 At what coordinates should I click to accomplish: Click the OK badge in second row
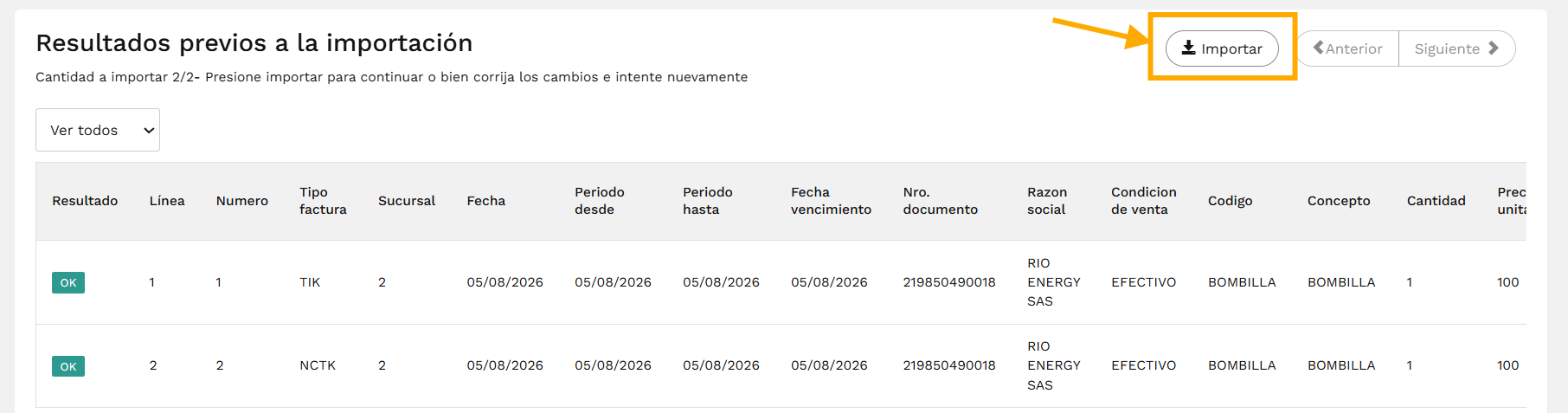(x=68, y=366)
